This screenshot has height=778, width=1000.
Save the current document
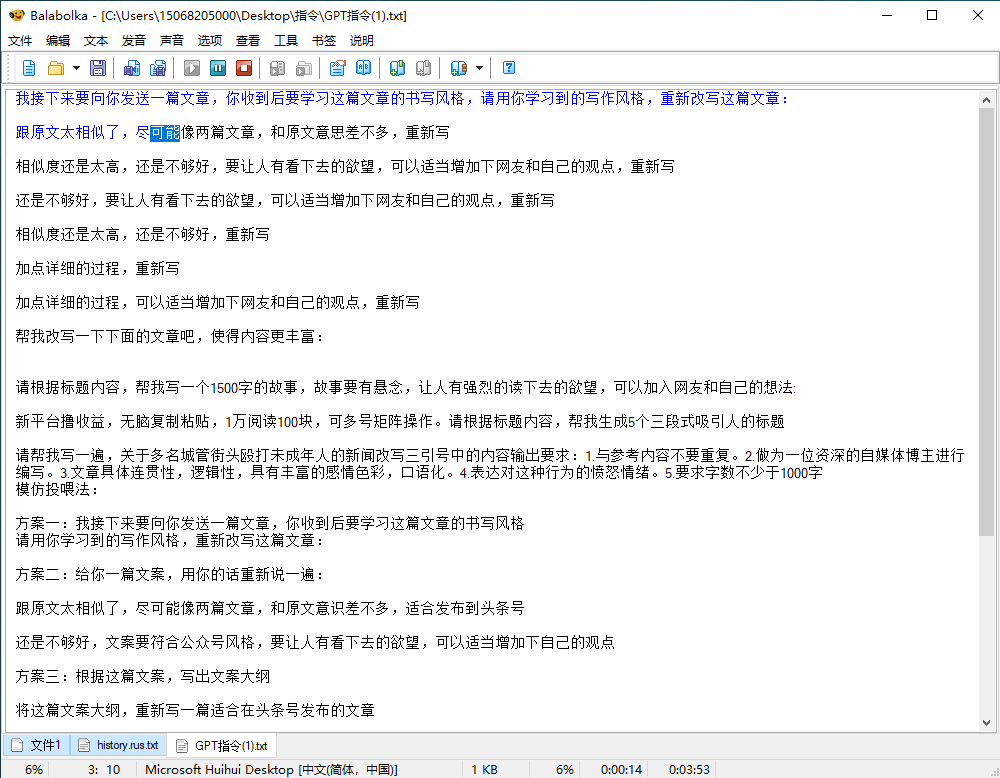[97, 68]
